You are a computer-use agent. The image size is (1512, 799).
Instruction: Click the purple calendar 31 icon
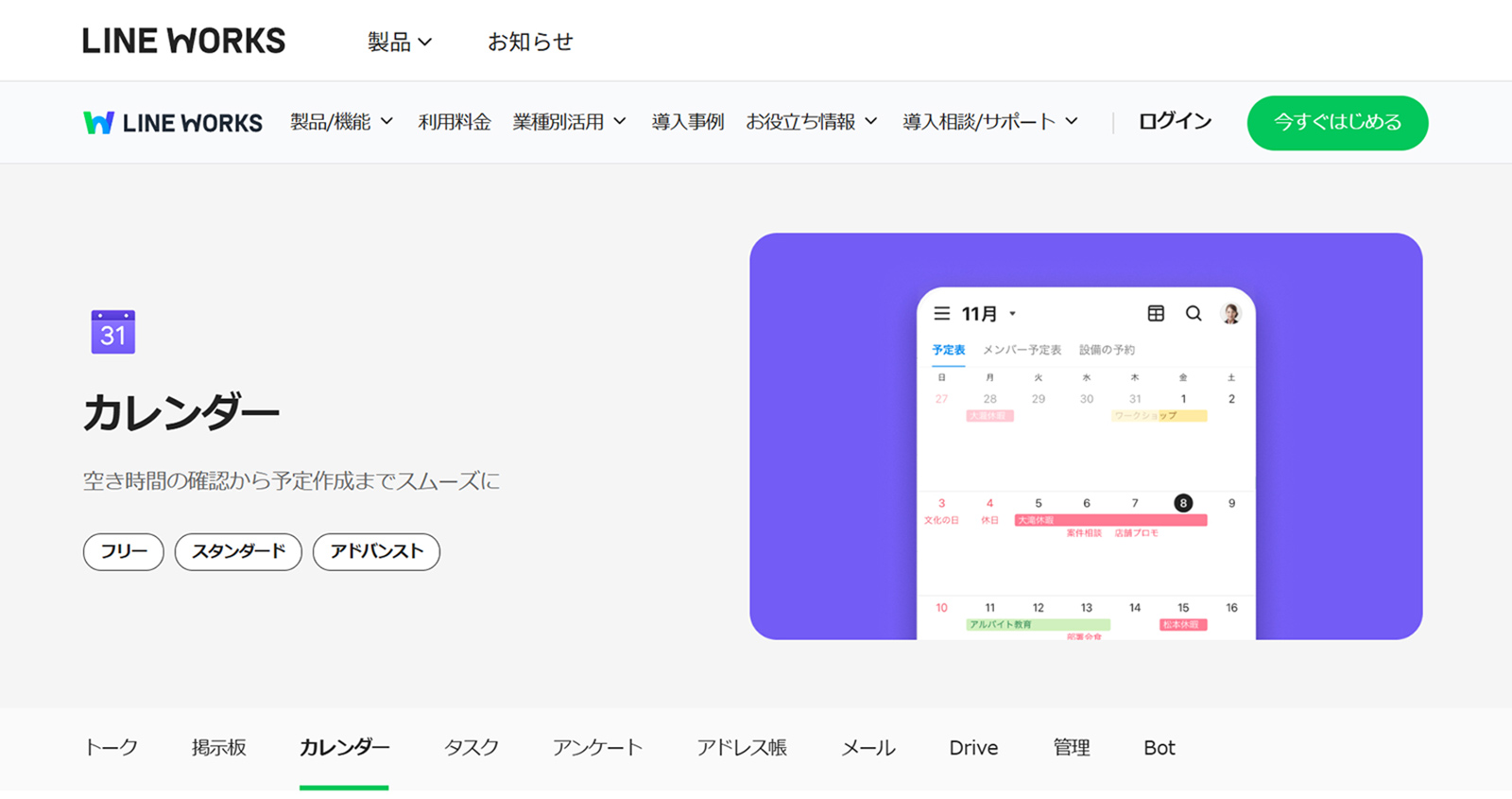tap(112, 332)
